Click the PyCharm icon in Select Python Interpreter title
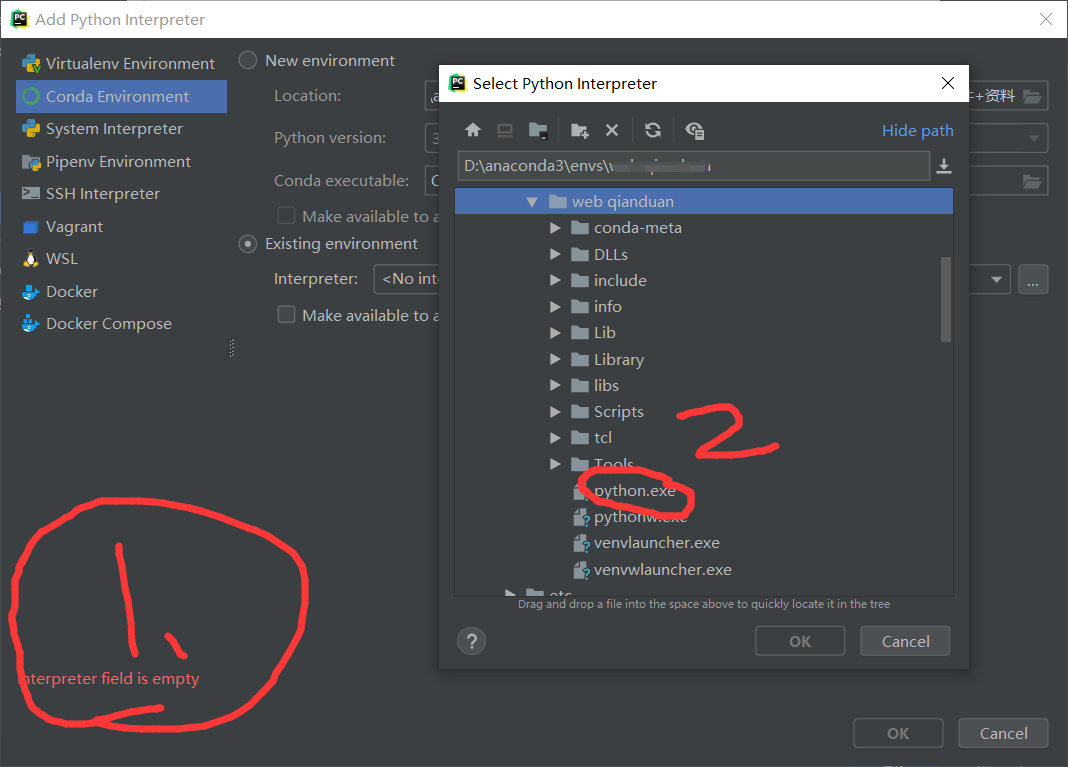This screenshot has width=1068, height=767. pos(458,83)
